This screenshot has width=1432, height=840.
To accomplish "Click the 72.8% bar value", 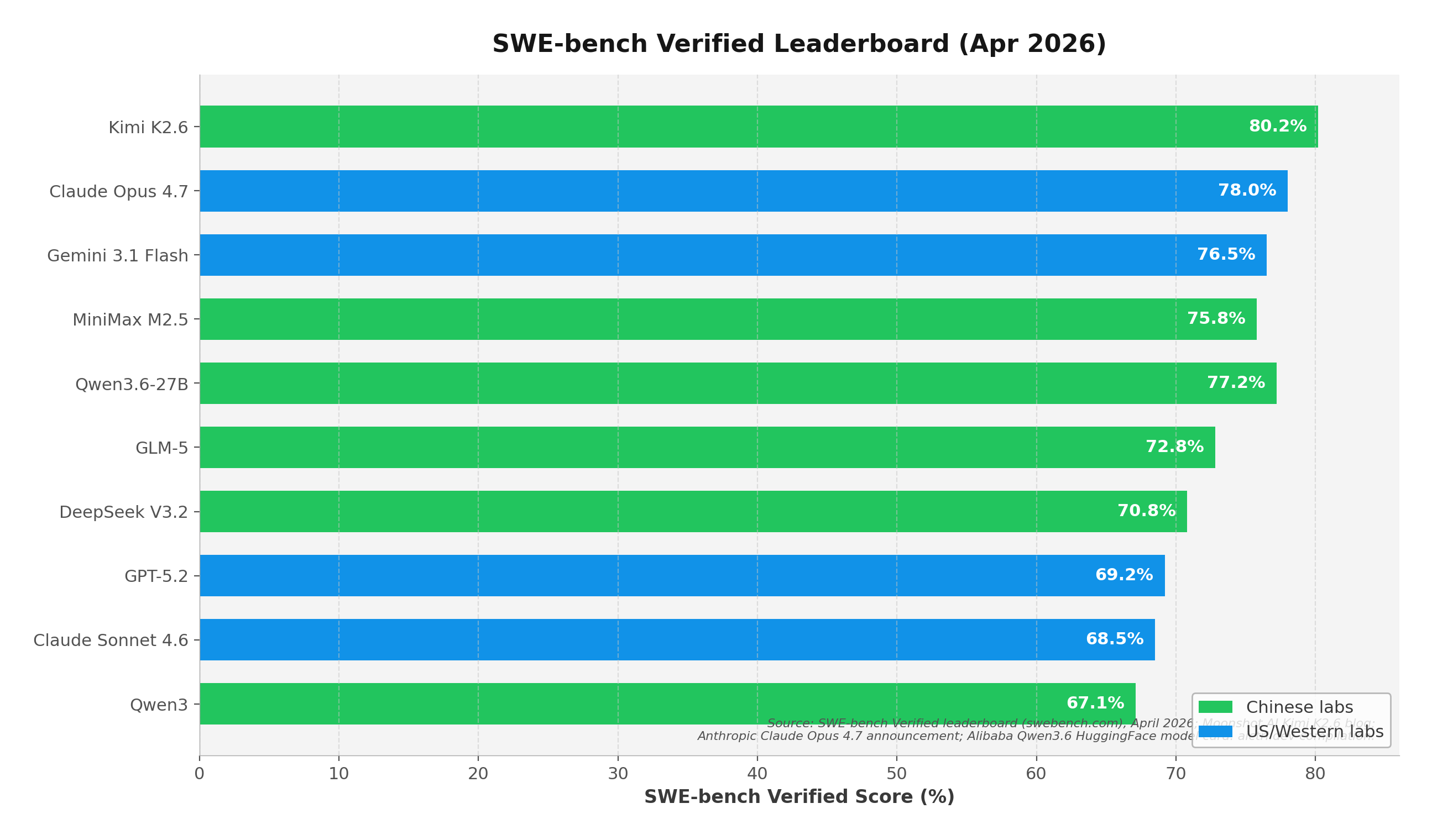I will tap(1174, 448).
